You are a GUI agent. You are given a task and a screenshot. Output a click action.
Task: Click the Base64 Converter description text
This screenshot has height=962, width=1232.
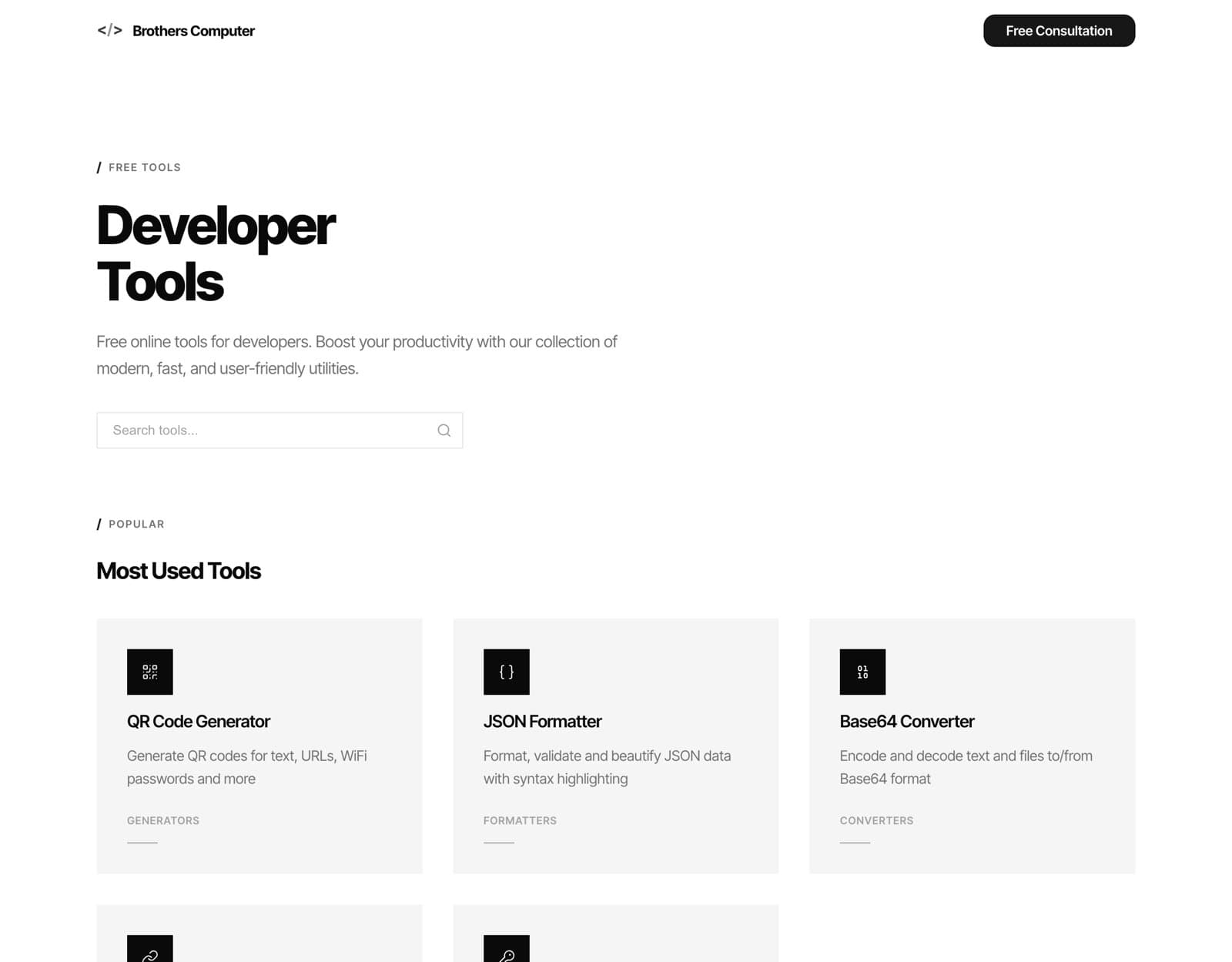pyautogui.click(x=966, y=767)
